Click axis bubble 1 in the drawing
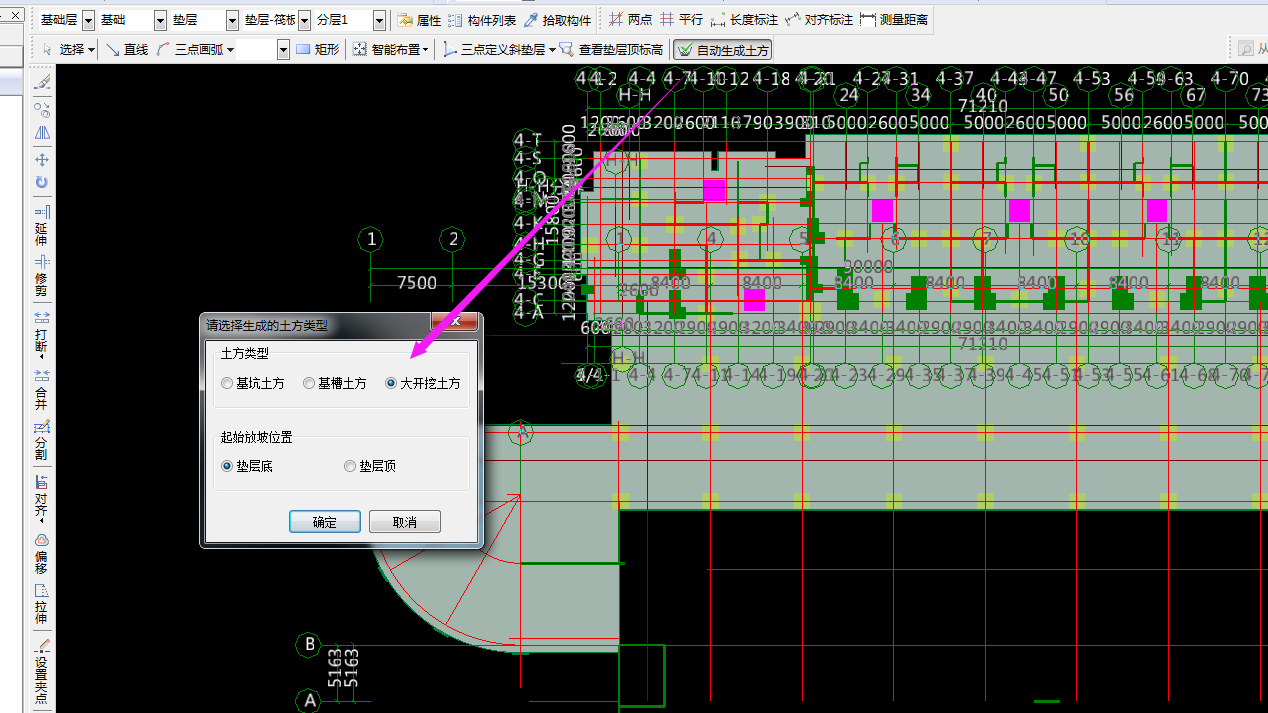The width and height of the screenshot is (1268, 713). click(372, 239)
